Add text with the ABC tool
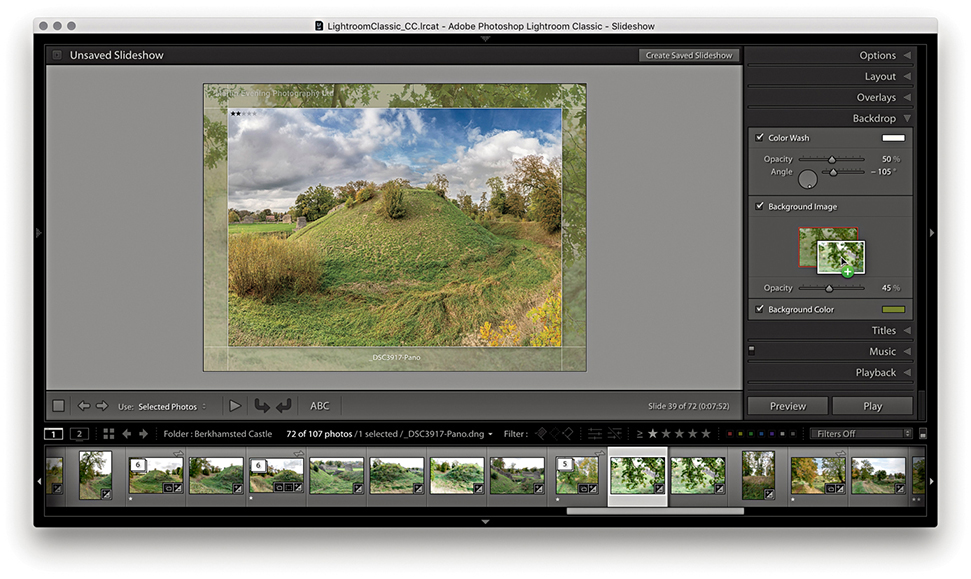The height and width of the screenshot is (579, 971). 320,406
